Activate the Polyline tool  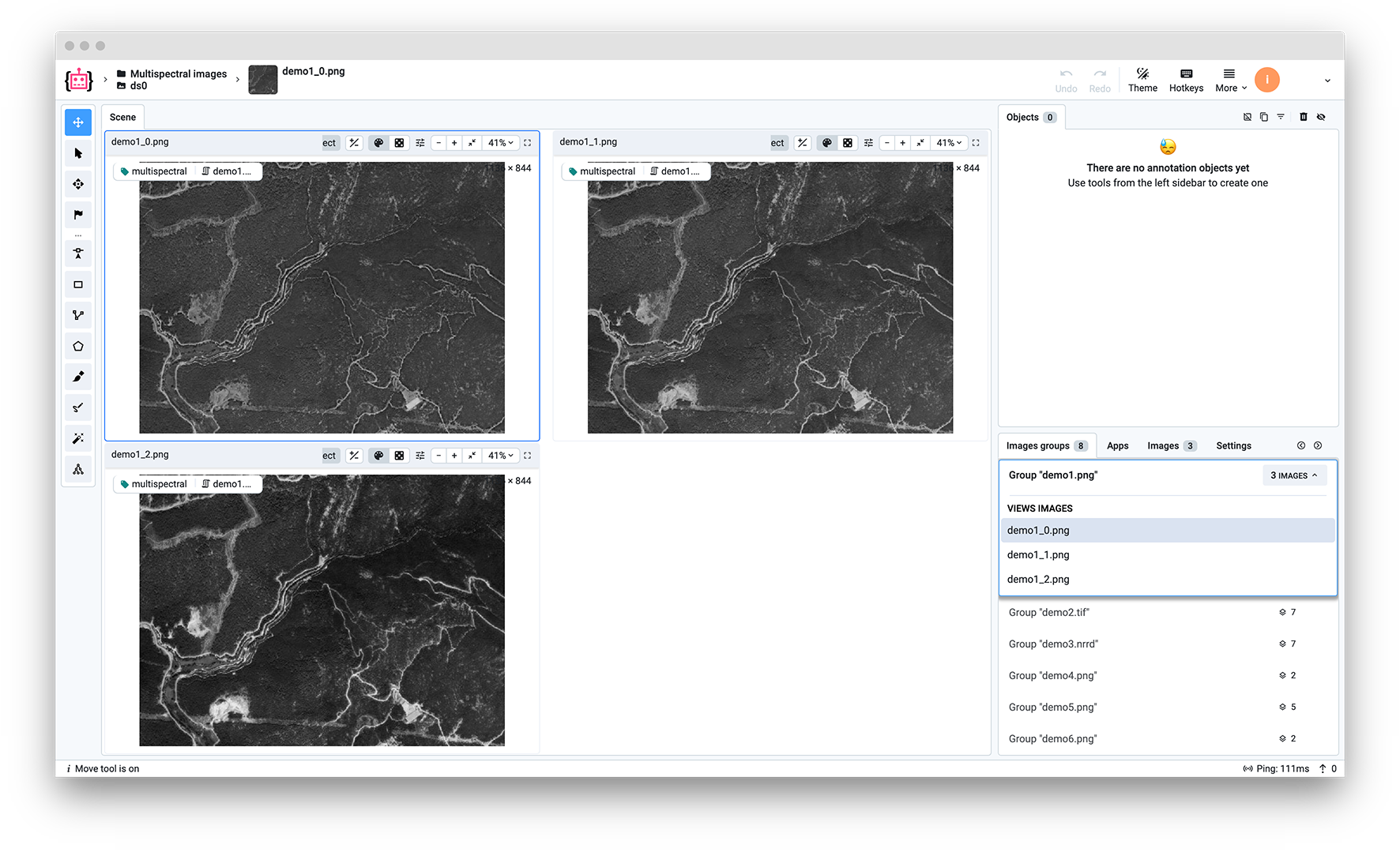[x=78, y=316]
